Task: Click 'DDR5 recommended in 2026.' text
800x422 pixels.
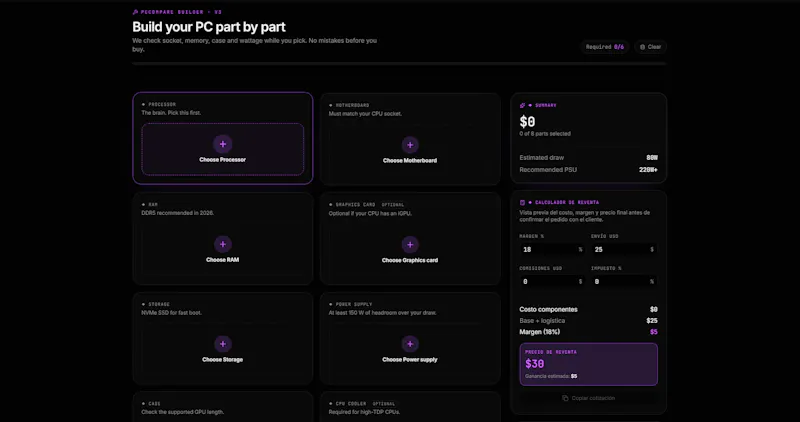Action: tap(178, 213)
